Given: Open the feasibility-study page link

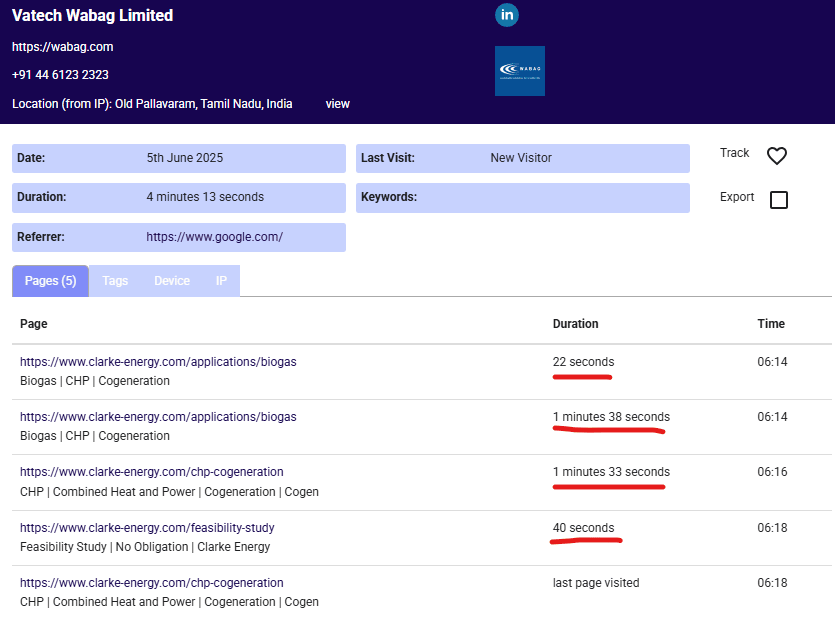Looking at the screenshot, I should 147,528.
